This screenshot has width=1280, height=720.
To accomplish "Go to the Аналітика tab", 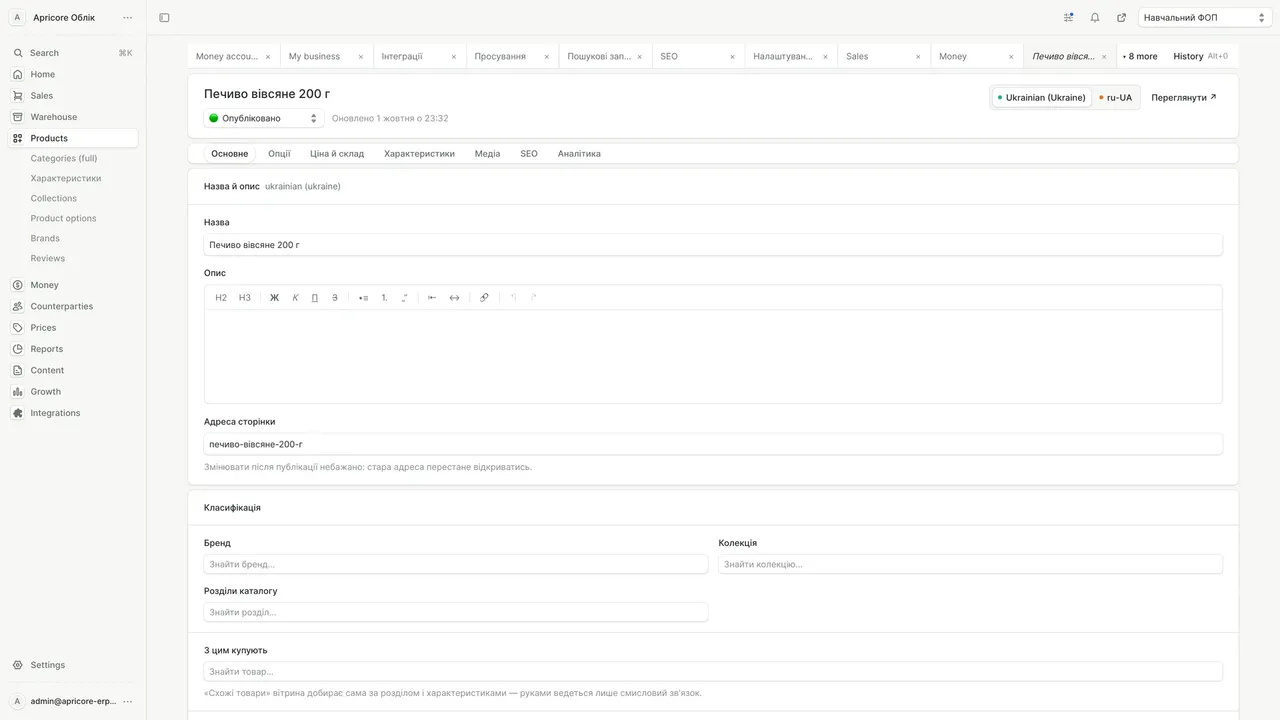I will pos(579,154).
